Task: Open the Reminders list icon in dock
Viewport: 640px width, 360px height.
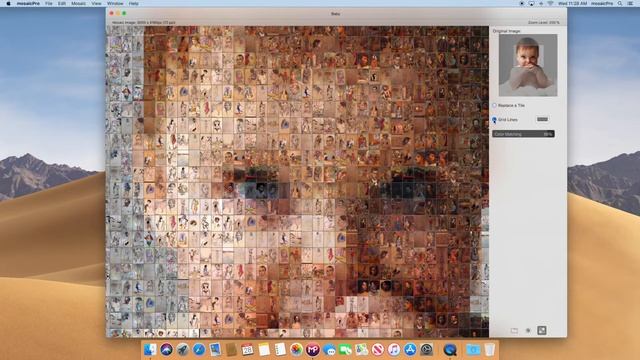Action: point(280,350)
